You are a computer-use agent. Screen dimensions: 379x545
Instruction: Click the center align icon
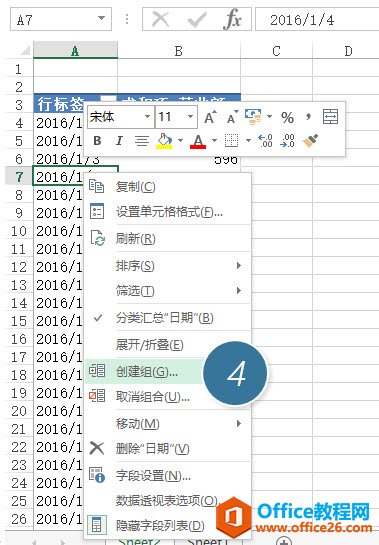142,141
